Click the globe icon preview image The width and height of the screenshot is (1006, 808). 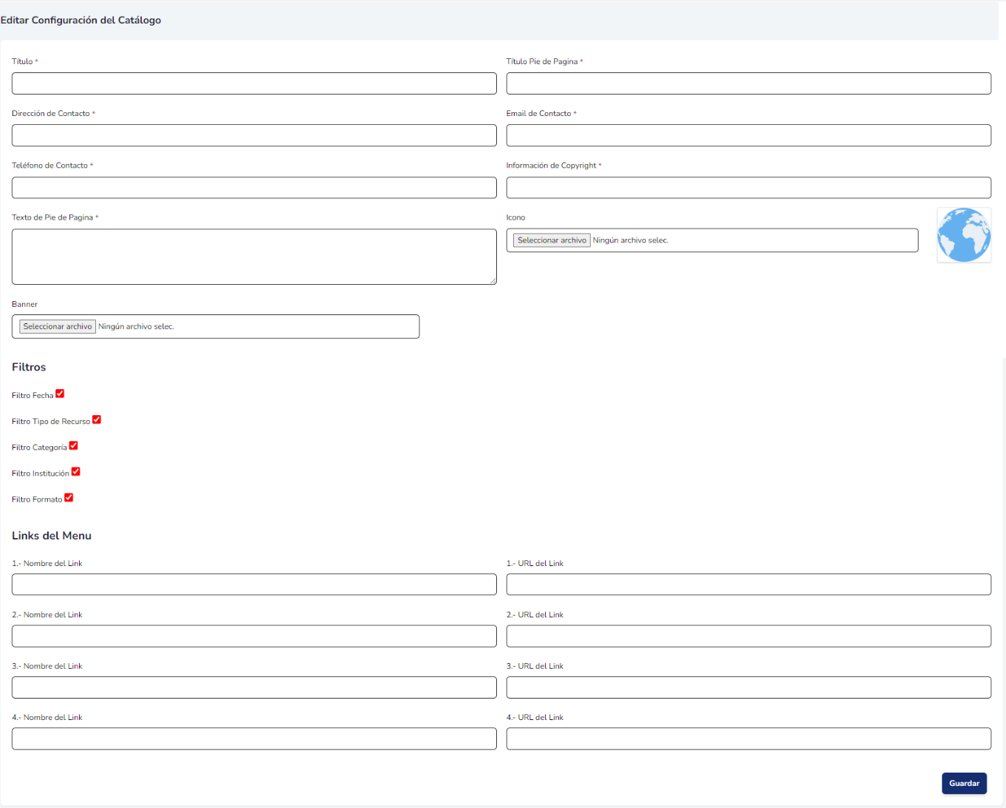point(963,235)
